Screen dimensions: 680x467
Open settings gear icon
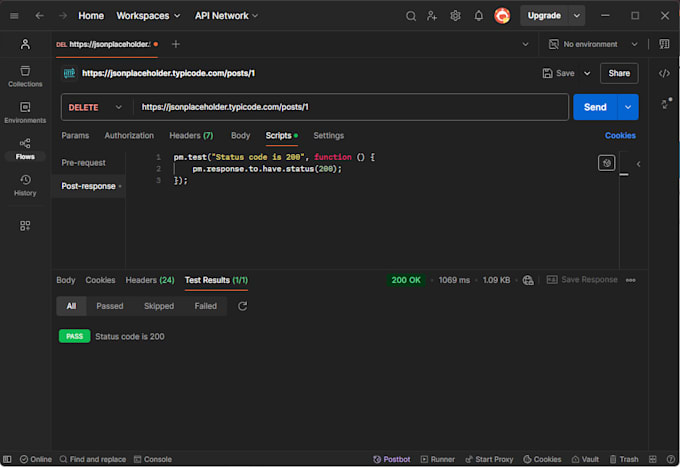(x=455, y=16)
